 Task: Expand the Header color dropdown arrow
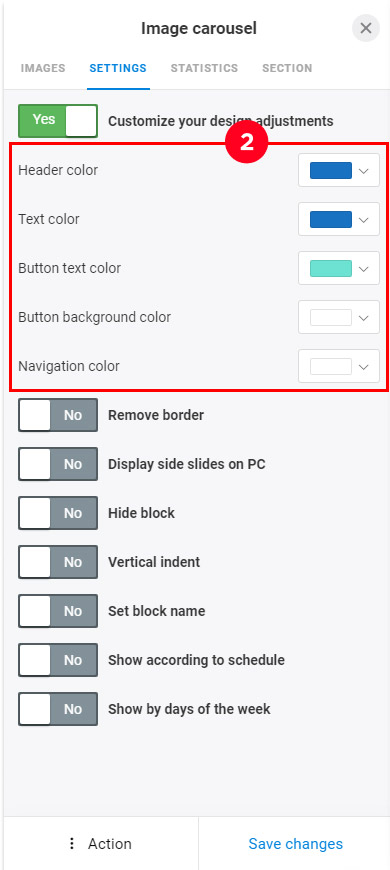pyautogui.click(x=363, y=170)
